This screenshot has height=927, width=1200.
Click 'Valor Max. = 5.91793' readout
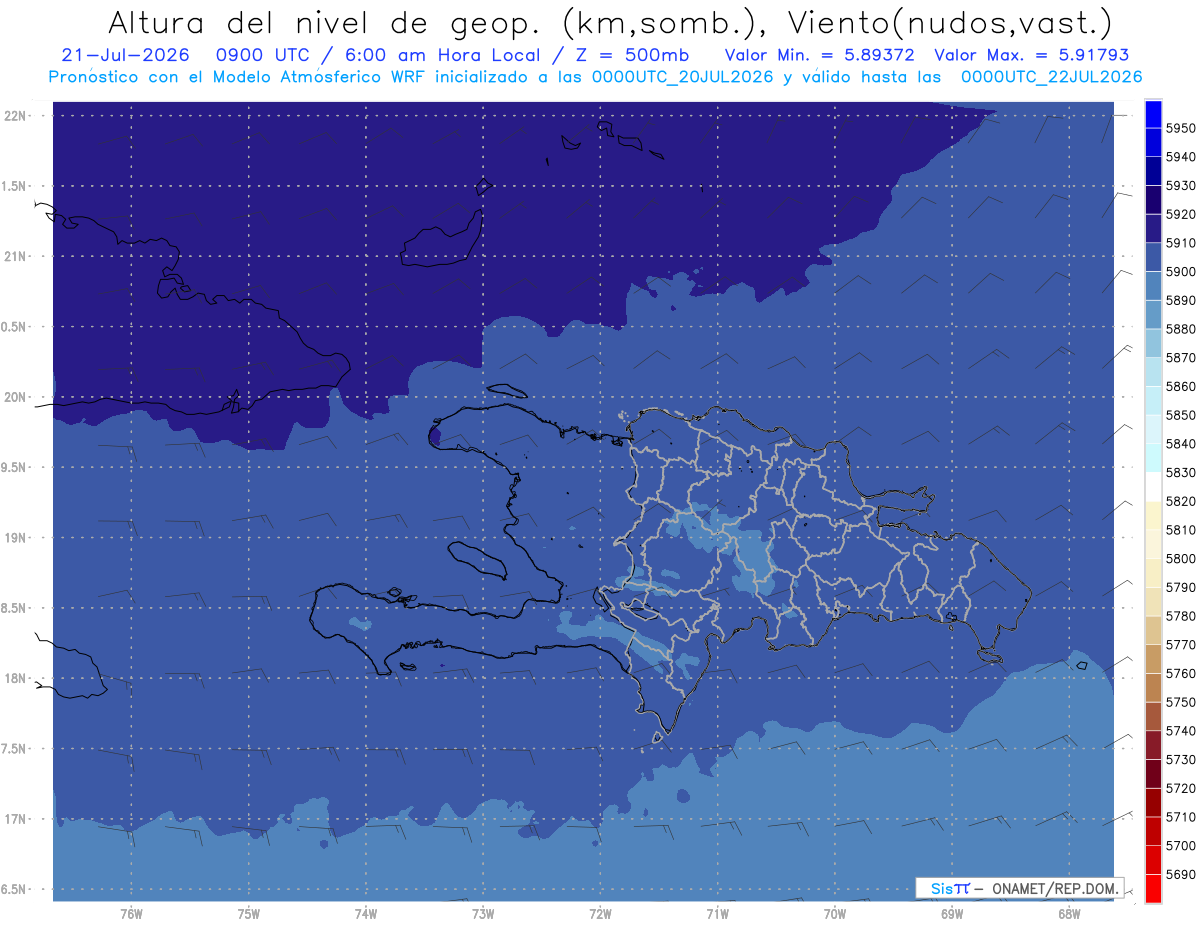pyautogui.click(x=1031, y=55)
